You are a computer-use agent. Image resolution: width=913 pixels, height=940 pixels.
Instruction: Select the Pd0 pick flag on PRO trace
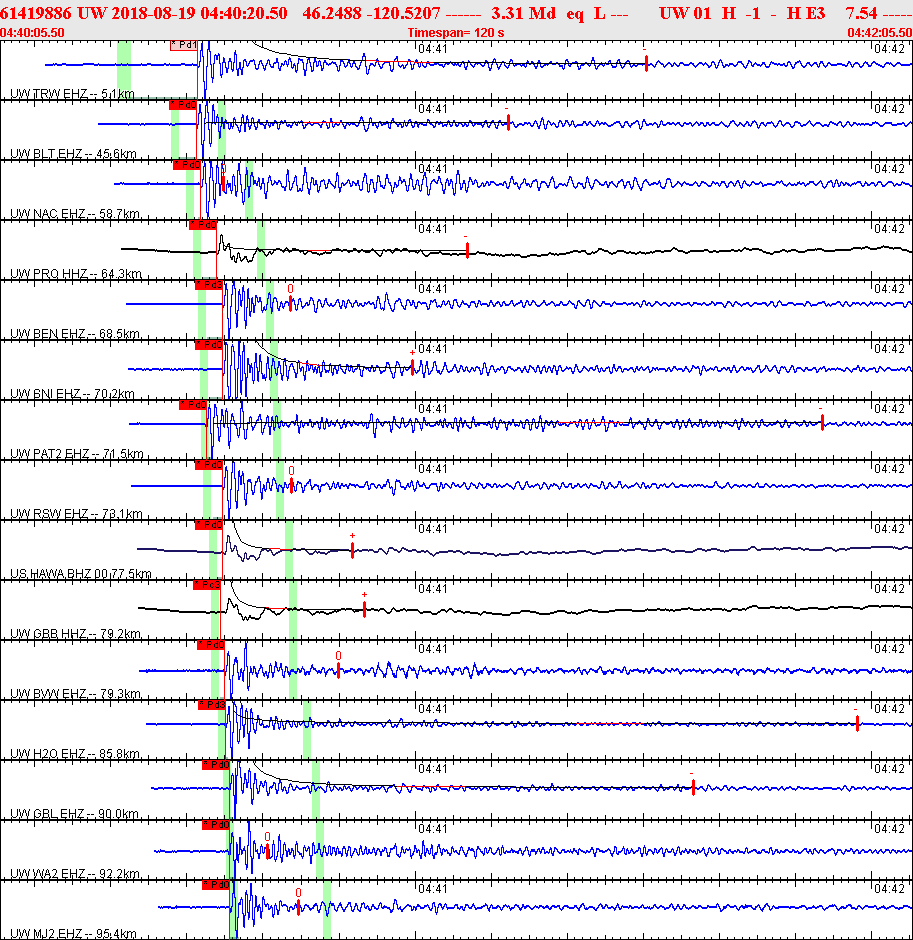[203, 225]
